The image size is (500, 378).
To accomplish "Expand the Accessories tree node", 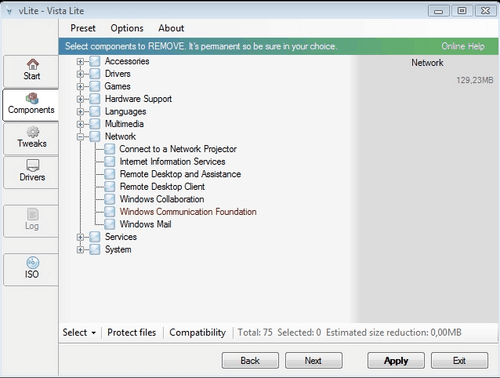I will click(x=80, y=62).
